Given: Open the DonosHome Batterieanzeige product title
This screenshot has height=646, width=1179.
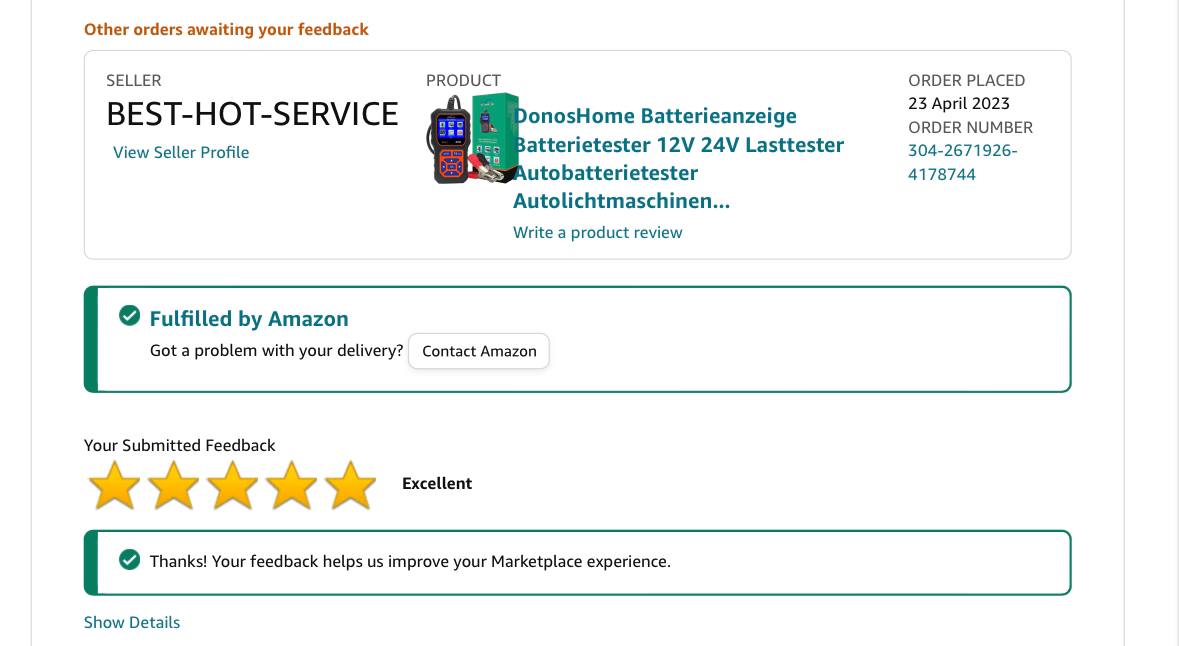Looking at the screenshot, I should [678, 158].
